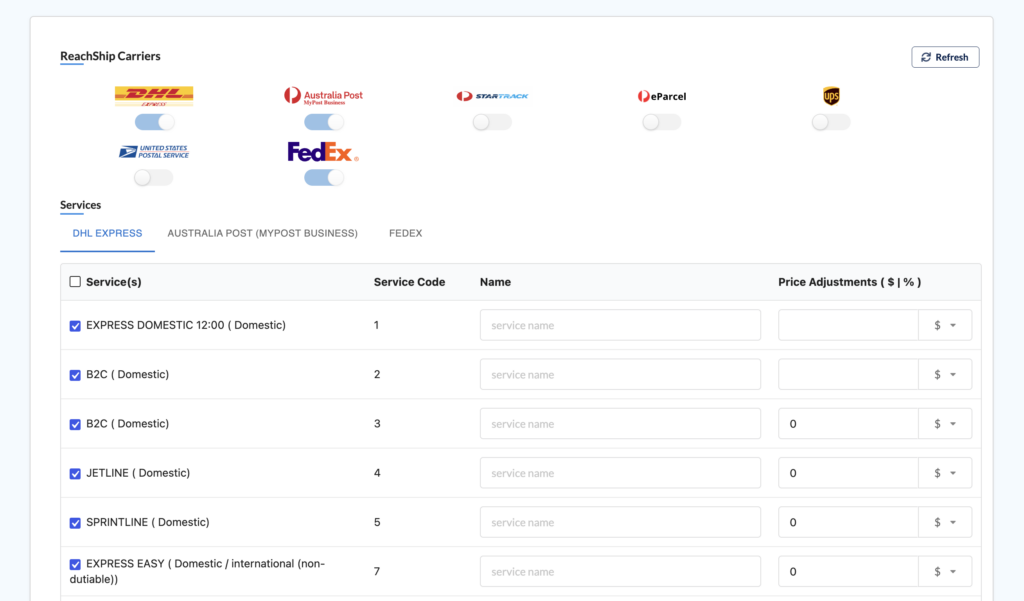Click the UPS shield logo
This screenshot has height=601, width=1024.
tap(831, 96)
